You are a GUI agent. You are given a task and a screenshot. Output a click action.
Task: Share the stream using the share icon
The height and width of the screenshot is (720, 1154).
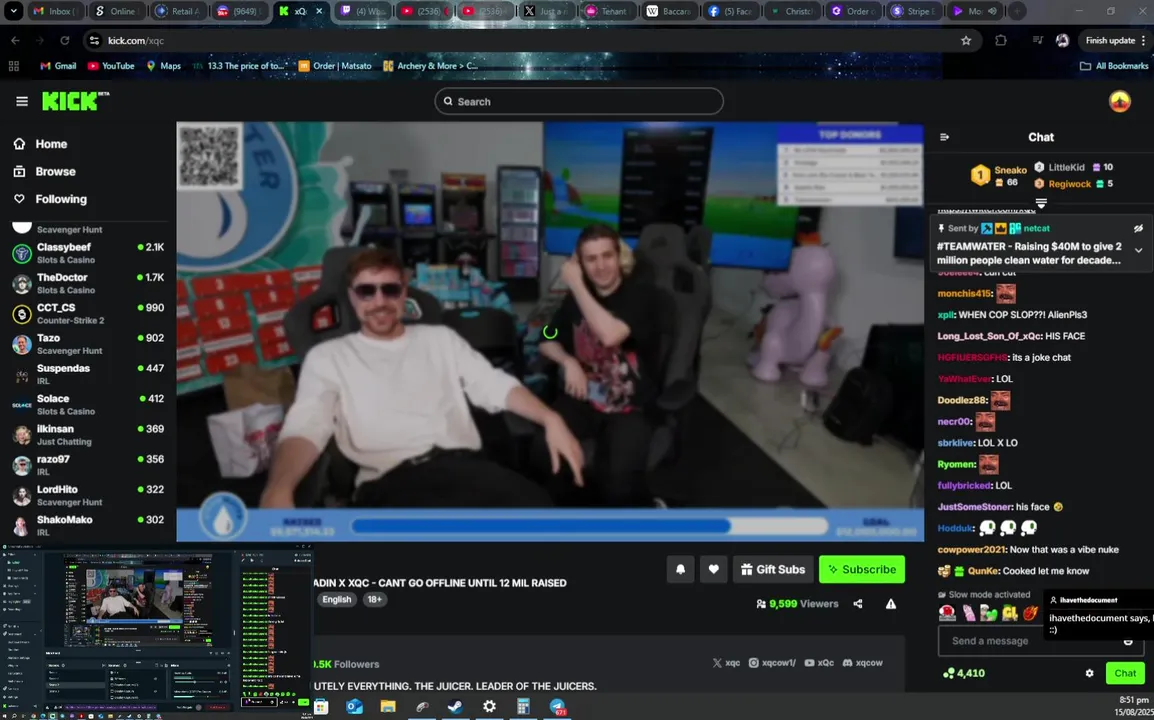pos(857,604)
